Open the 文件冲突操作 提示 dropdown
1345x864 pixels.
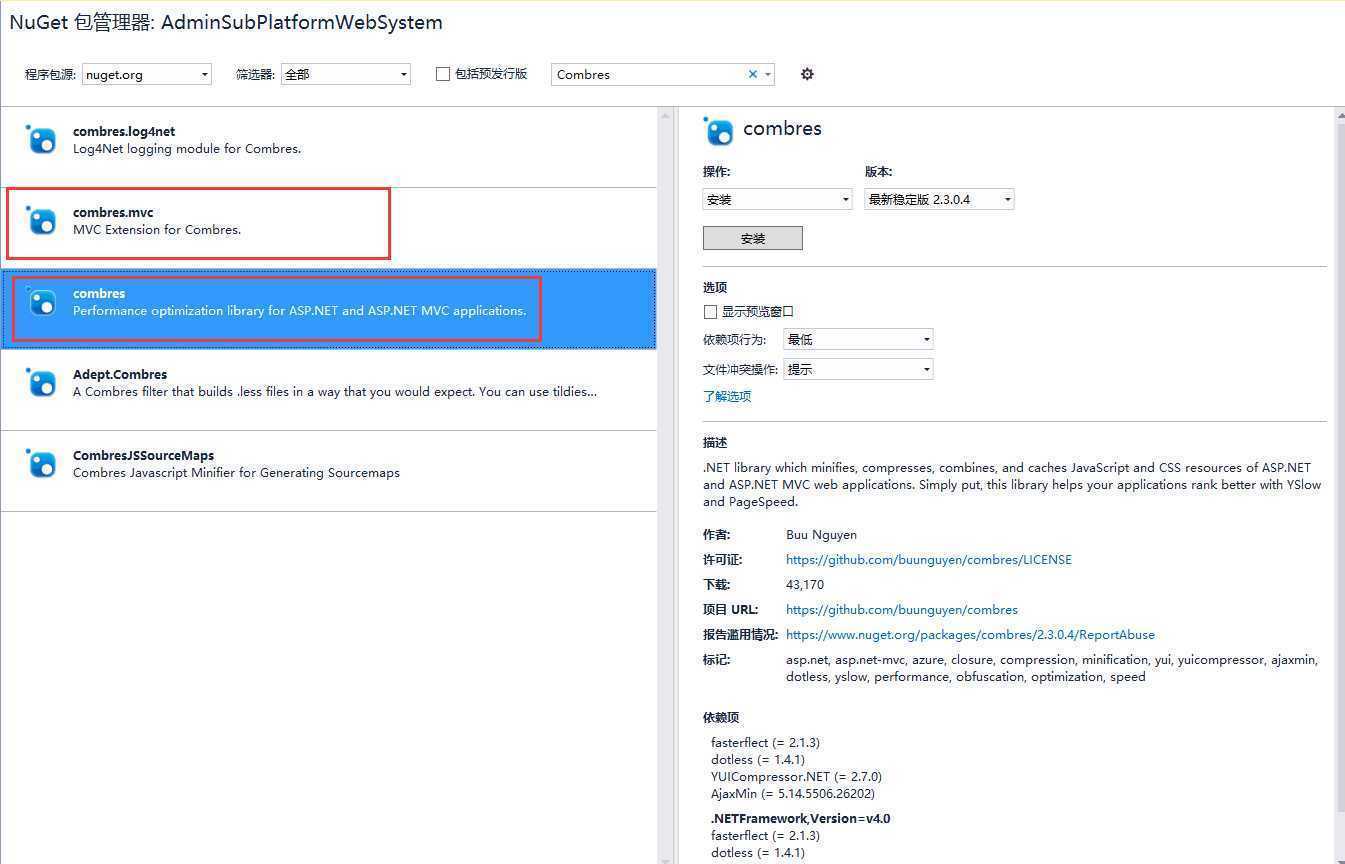(858, 369)
